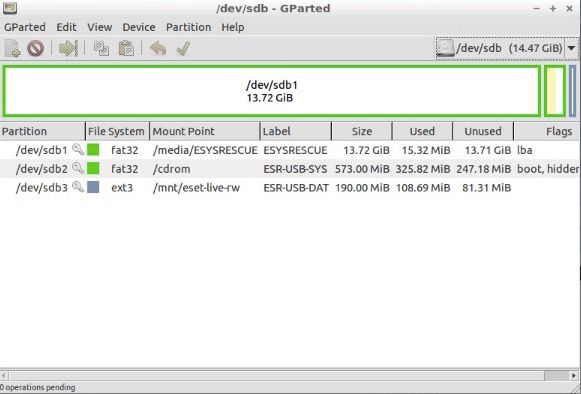Sort by the Mount Point column header
The height and width of the screenshot is (394, 581).
pos(205,131)
